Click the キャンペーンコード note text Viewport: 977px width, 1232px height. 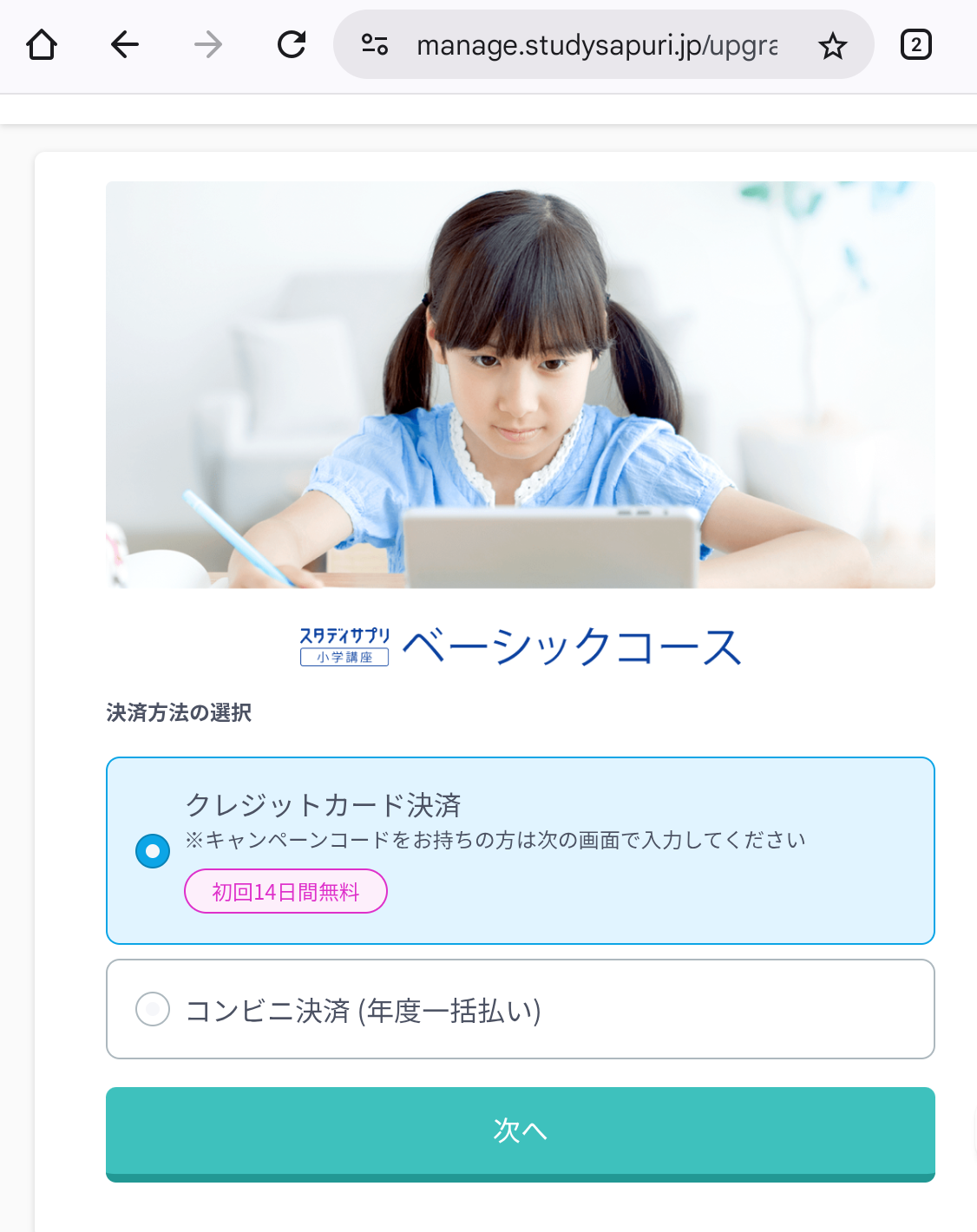coord(495,840)
